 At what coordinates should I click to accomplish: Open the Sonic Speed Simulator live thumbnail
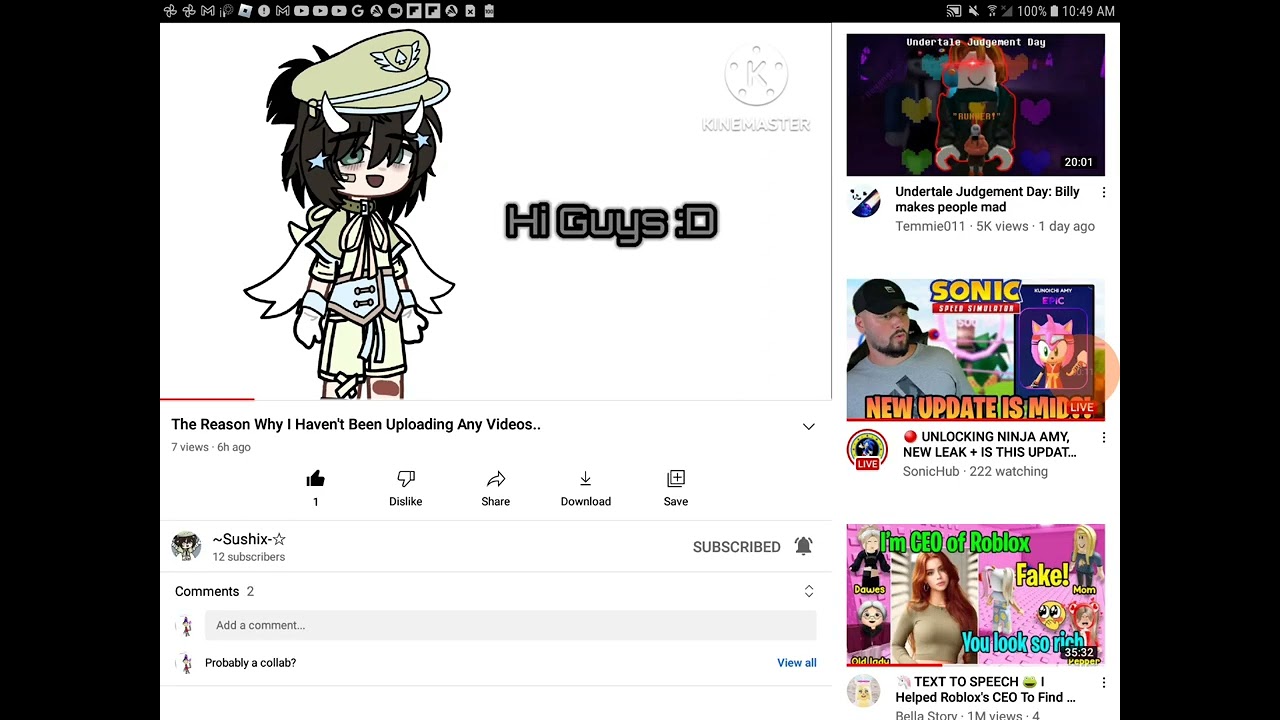coord(976,350)
